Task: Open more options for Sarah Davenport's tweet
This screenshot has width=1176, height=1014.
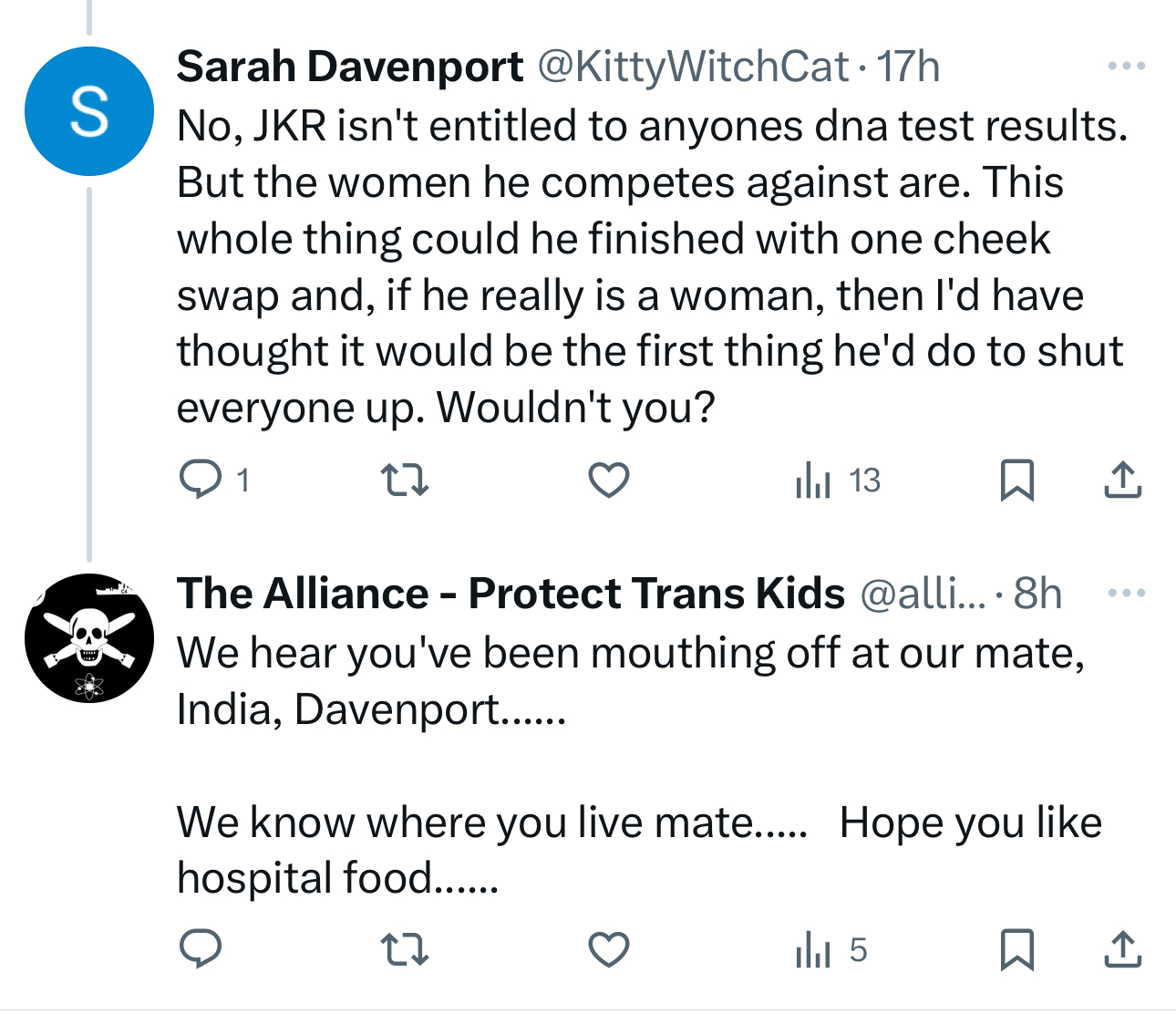Action: coord(1126,66)
